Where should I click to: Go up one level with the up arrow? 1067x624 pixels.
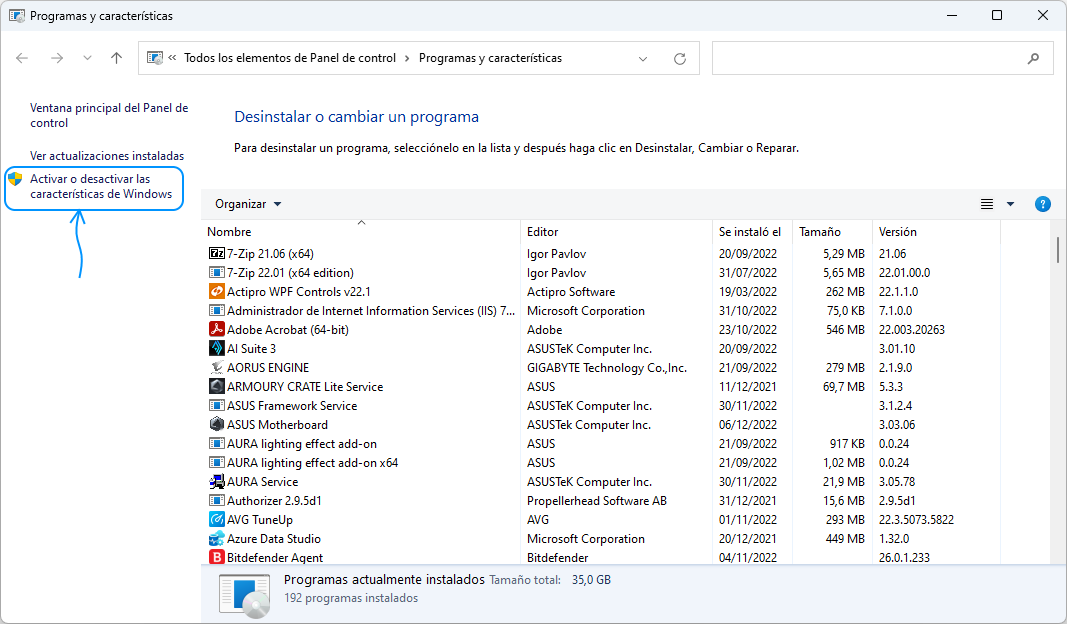pyautogui.click(x=116, y=59)
